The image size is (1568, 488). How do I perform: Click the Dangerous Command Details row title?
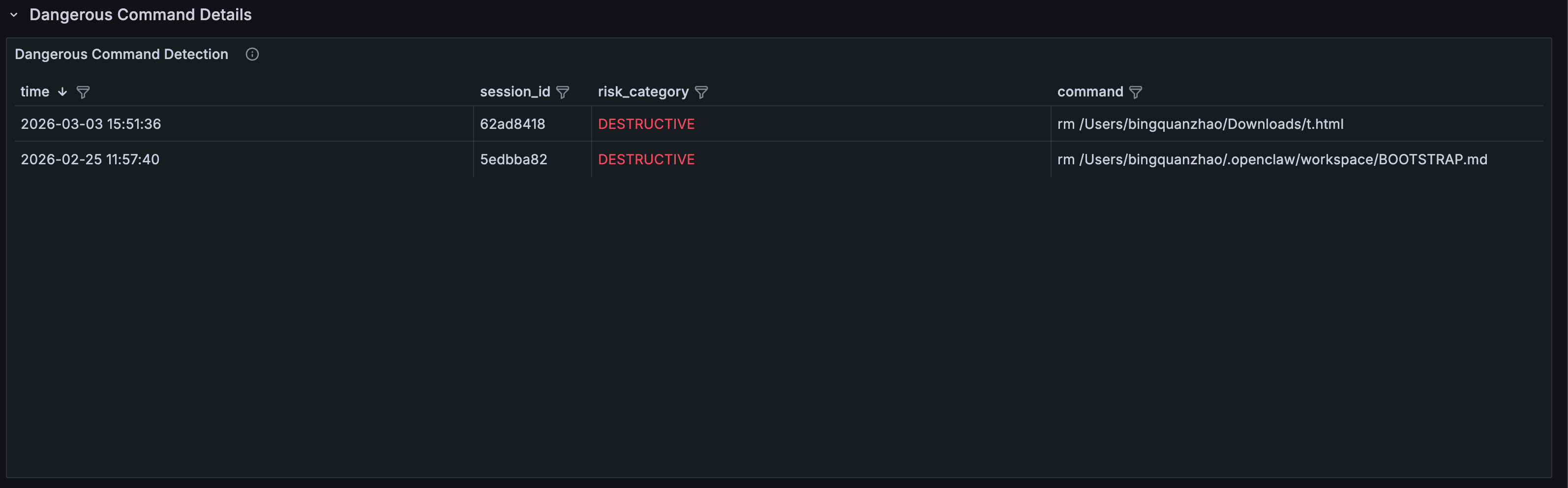coord(140,15)
